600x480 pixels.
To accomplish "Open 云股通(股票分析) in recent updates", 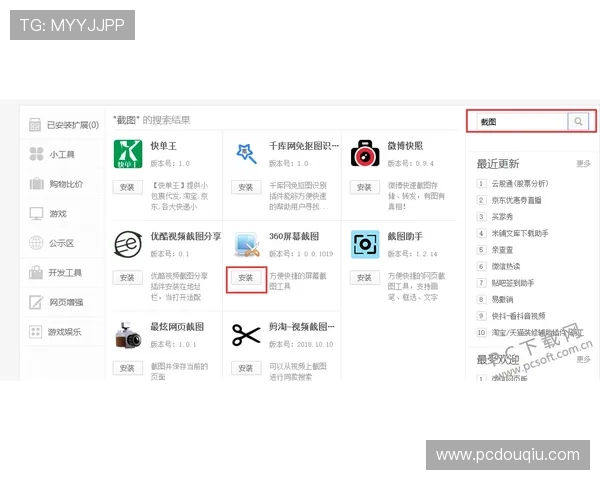I will pyautogui.click(x=520, y=183).
